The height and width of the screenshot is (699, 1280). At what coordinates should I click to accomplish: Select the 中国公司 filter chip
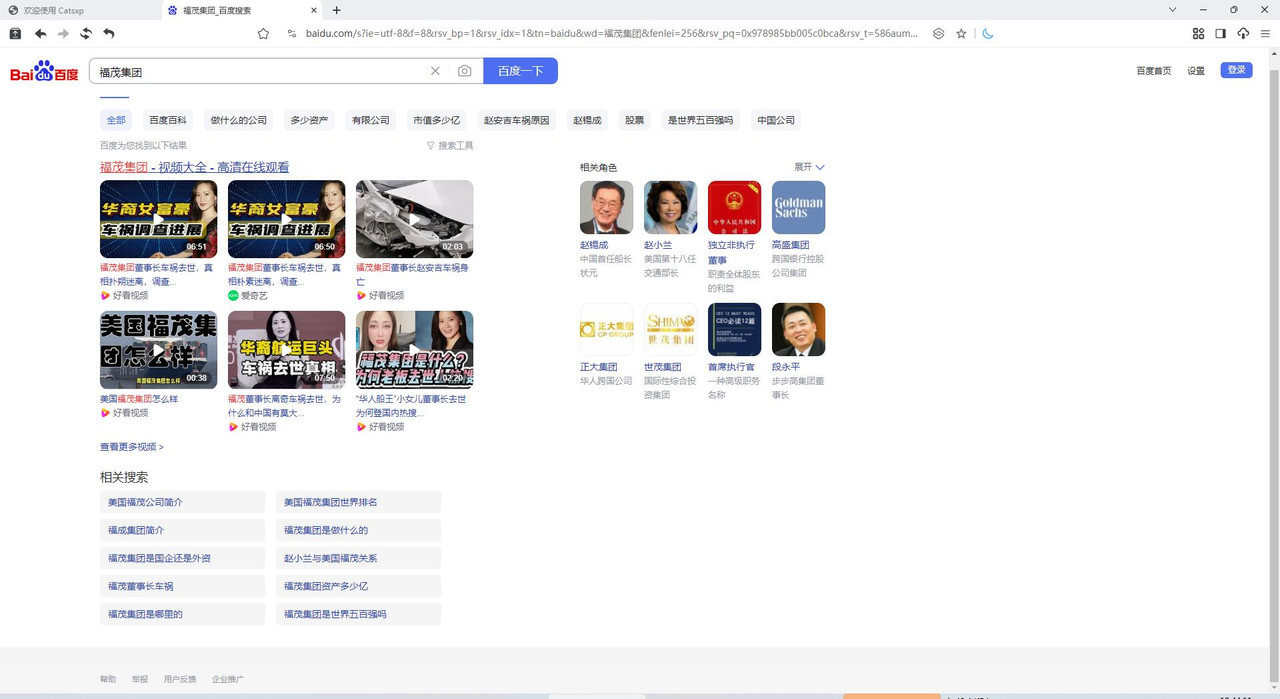(776, 120)
